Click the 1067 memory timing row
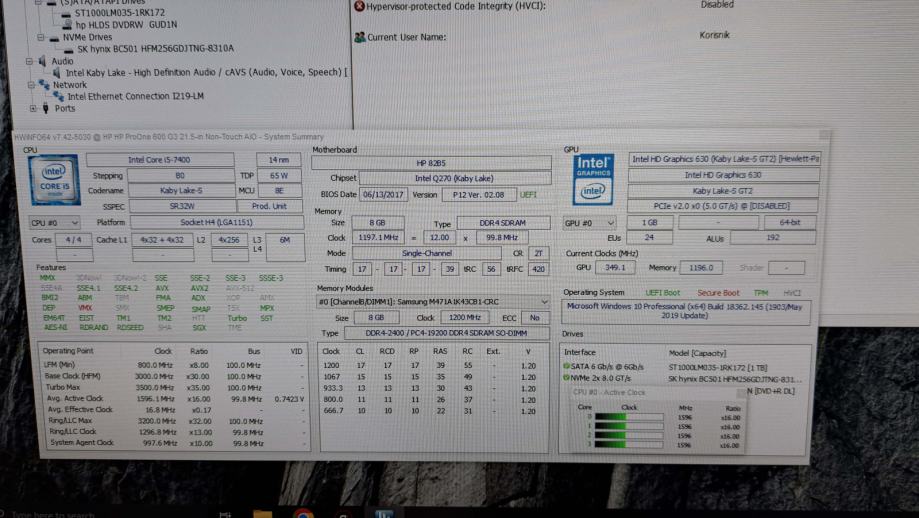This screenshot has width=919, height=518. (431, 377)
